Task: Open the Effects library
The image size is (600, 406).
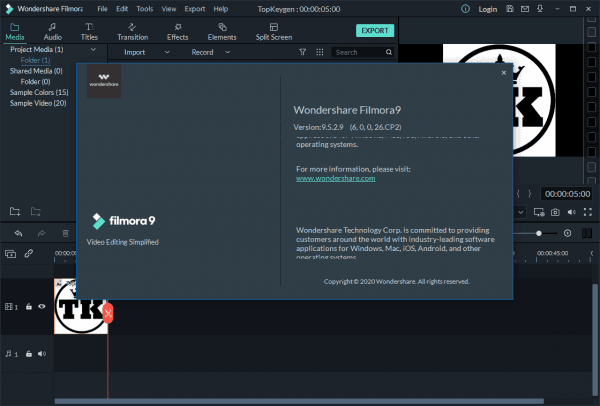Action: [x=177, y=30]
